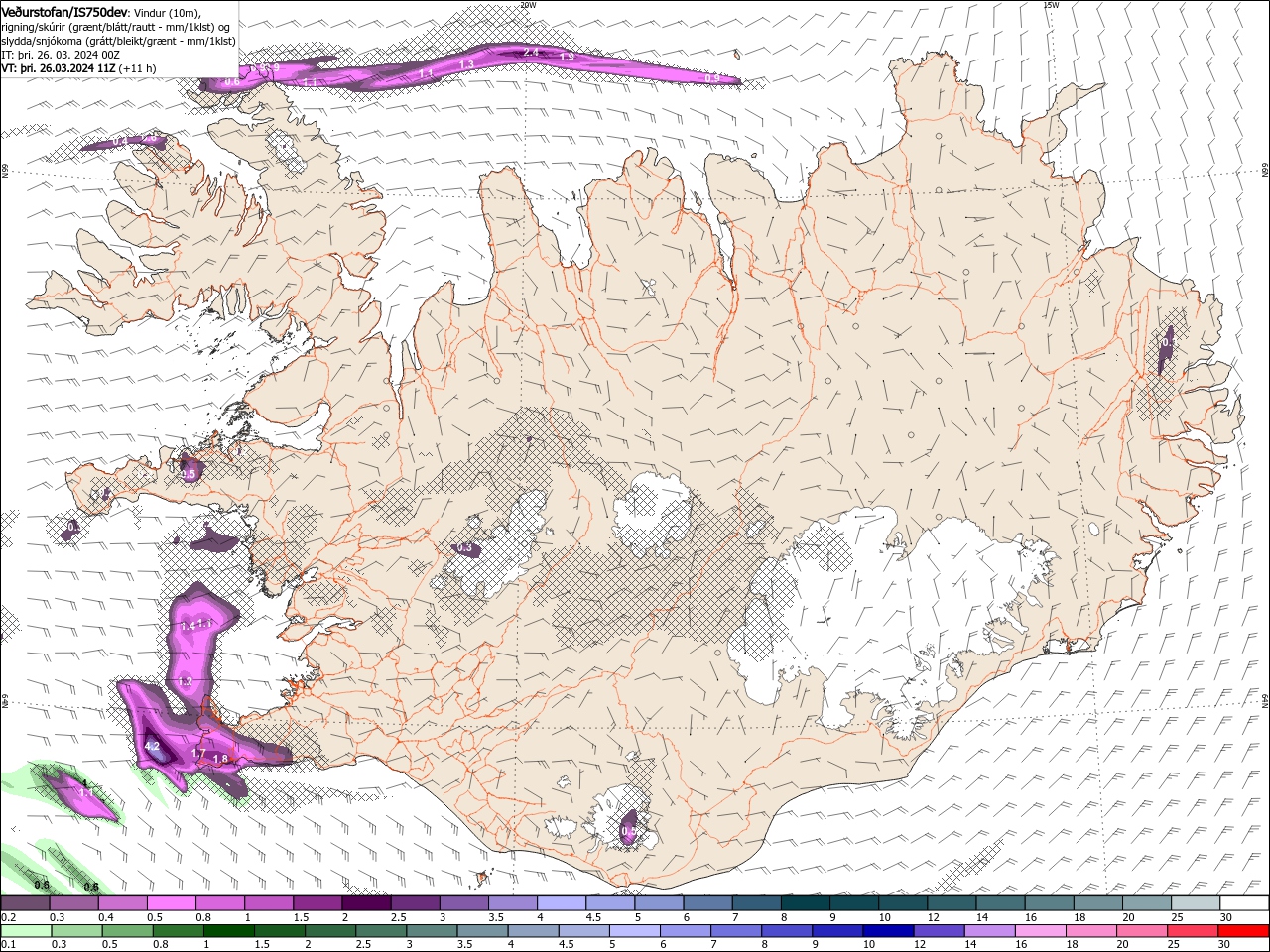Click the darkest green swatch in lower legend
The height and width of the screenshot is (952, 1270).
click(228, 931)
